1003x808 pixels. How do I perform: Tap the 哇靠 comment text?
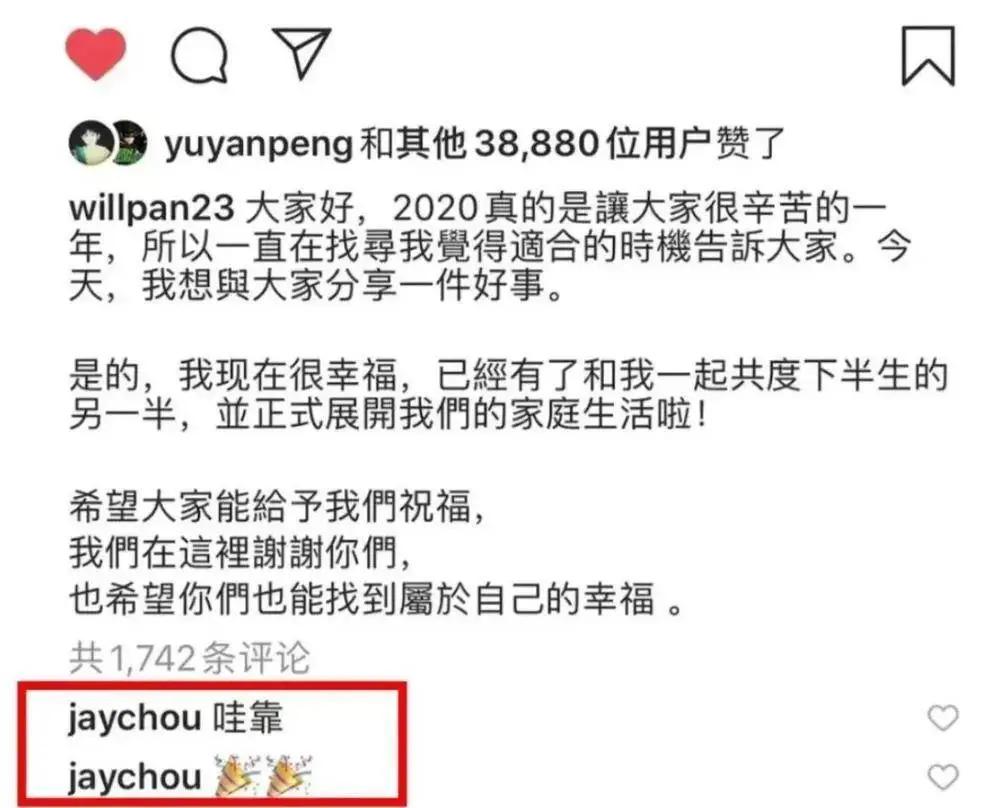[248, 717]
